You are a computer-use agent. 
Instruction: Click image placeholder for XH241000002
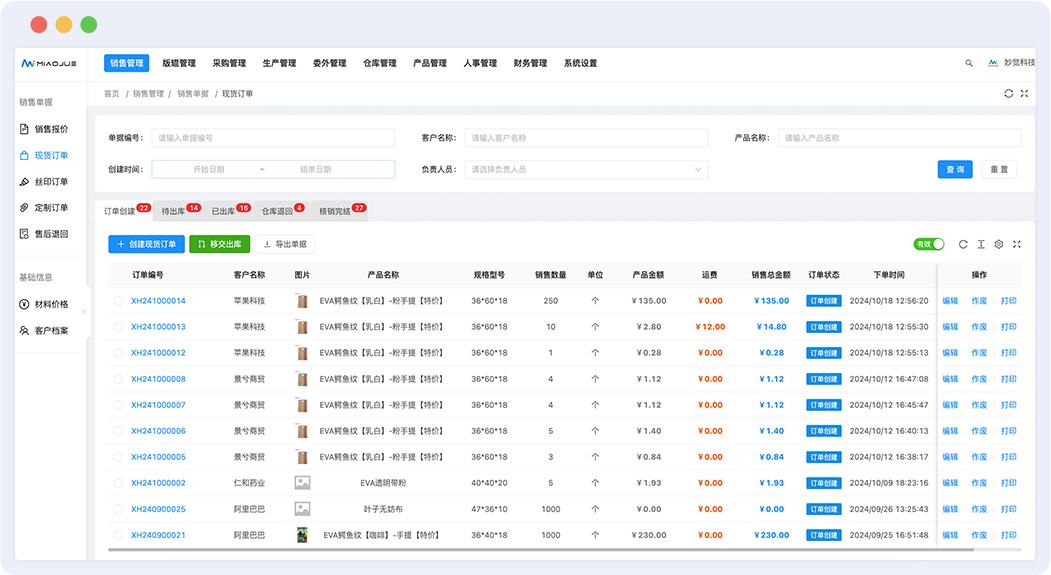302,483
